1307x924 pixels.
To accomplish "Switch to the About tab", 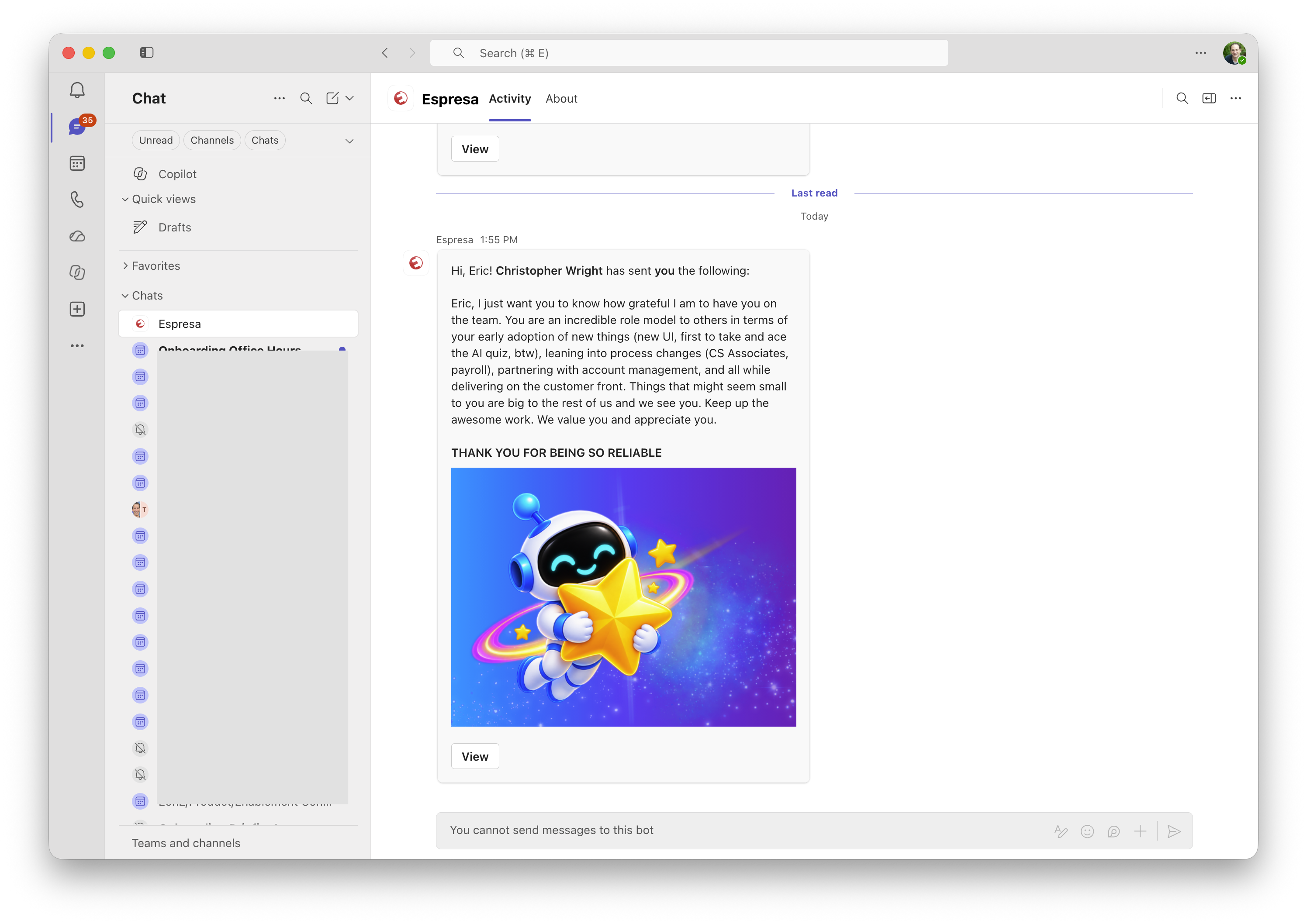I will [561, 98].
